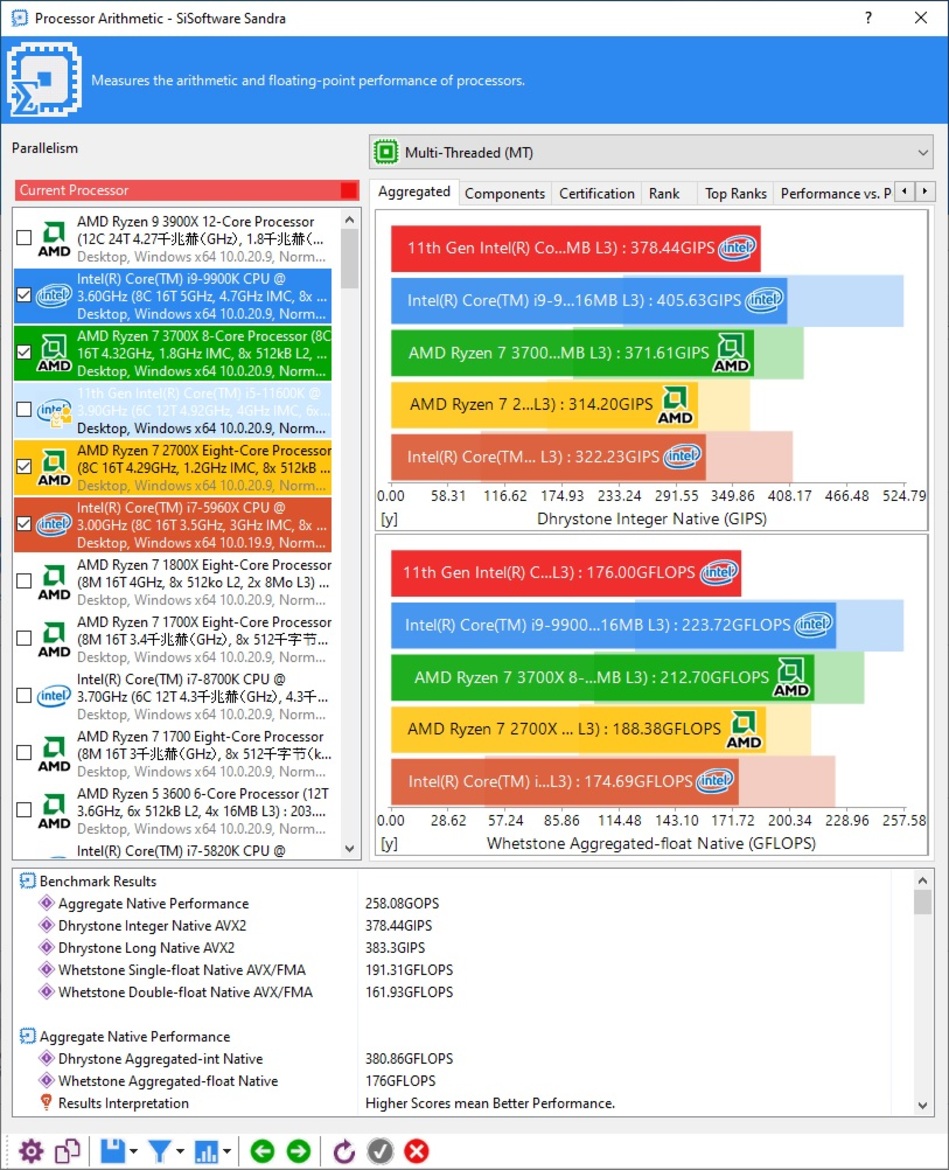Uncheck the Intel i9-9900K checkbox
The height and width of the screenshot is (1170, 949).
(24, 295)
